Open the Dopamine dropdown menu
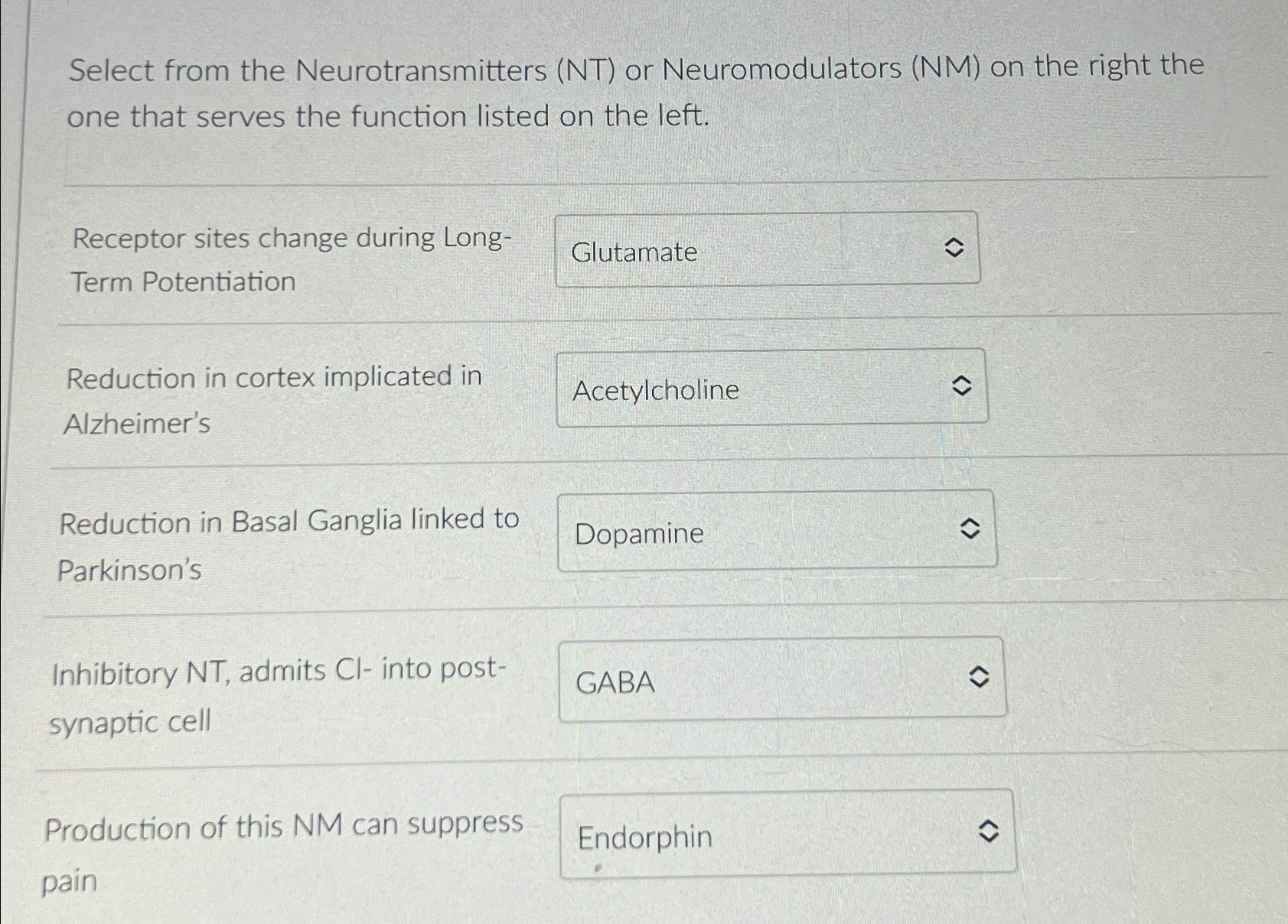The height and width of the screenshot is (924, 1288). click(x=777, y=532)
